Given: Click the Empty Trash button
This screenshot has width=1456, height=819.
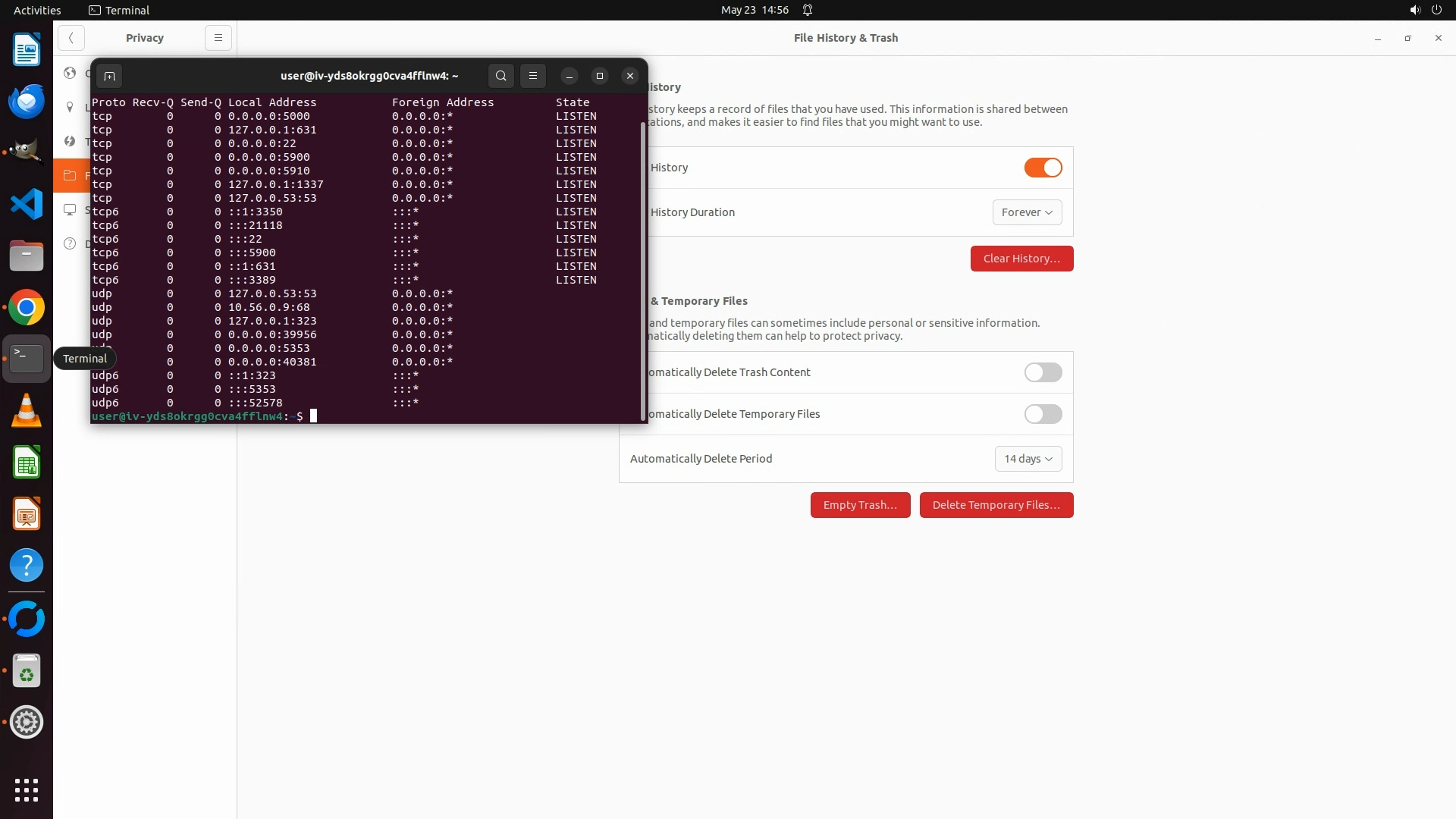Looking at the screenshot, I should tap(859, 505).
